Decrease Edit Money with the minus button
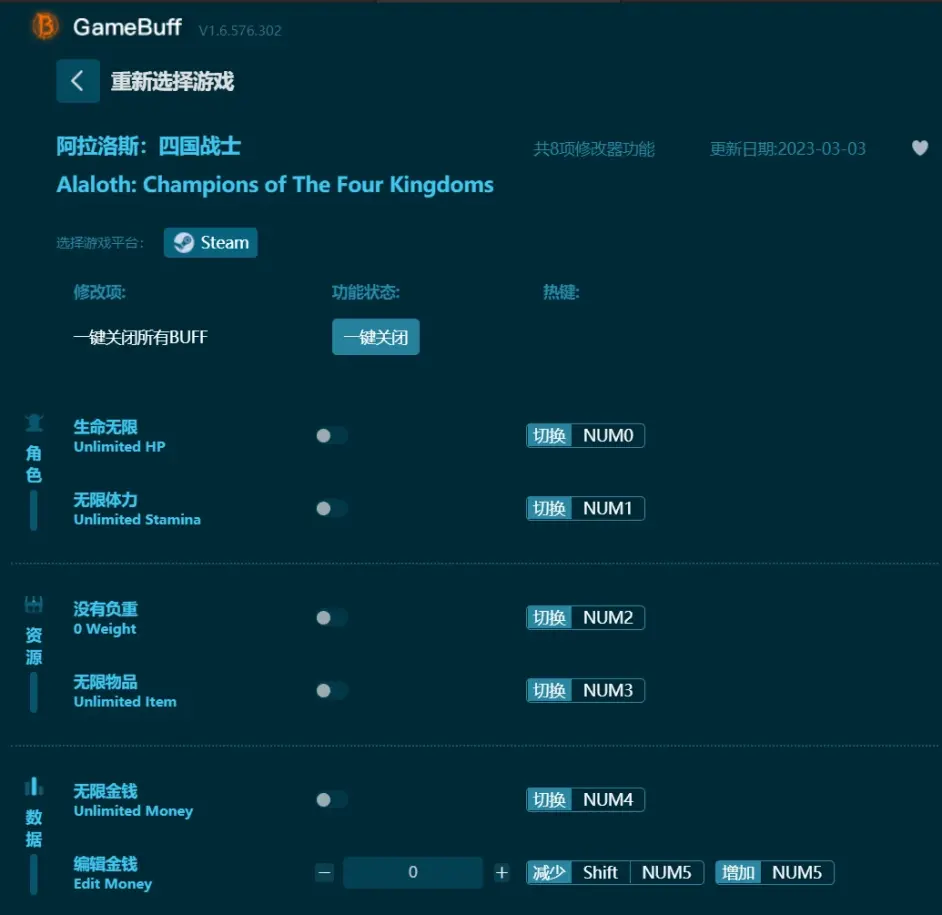This screenshot has height=915, width=942. 324,872
